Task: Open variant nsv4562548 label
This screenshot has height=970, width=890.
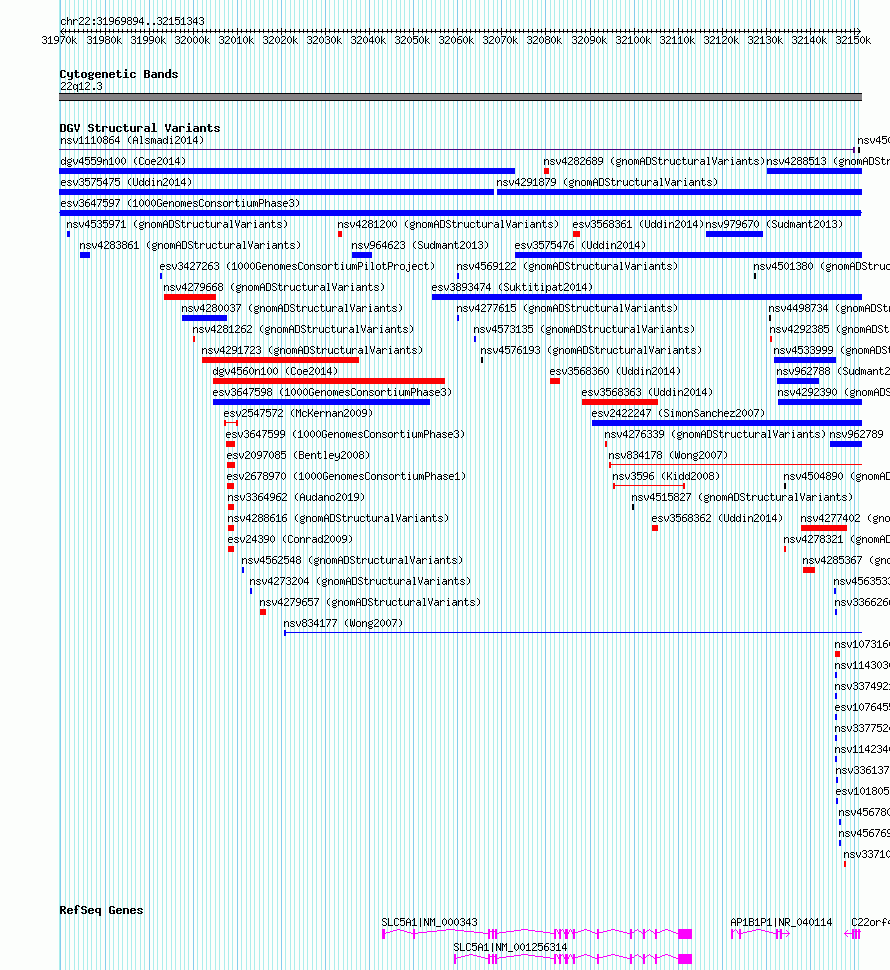Action: click(352, 561)
